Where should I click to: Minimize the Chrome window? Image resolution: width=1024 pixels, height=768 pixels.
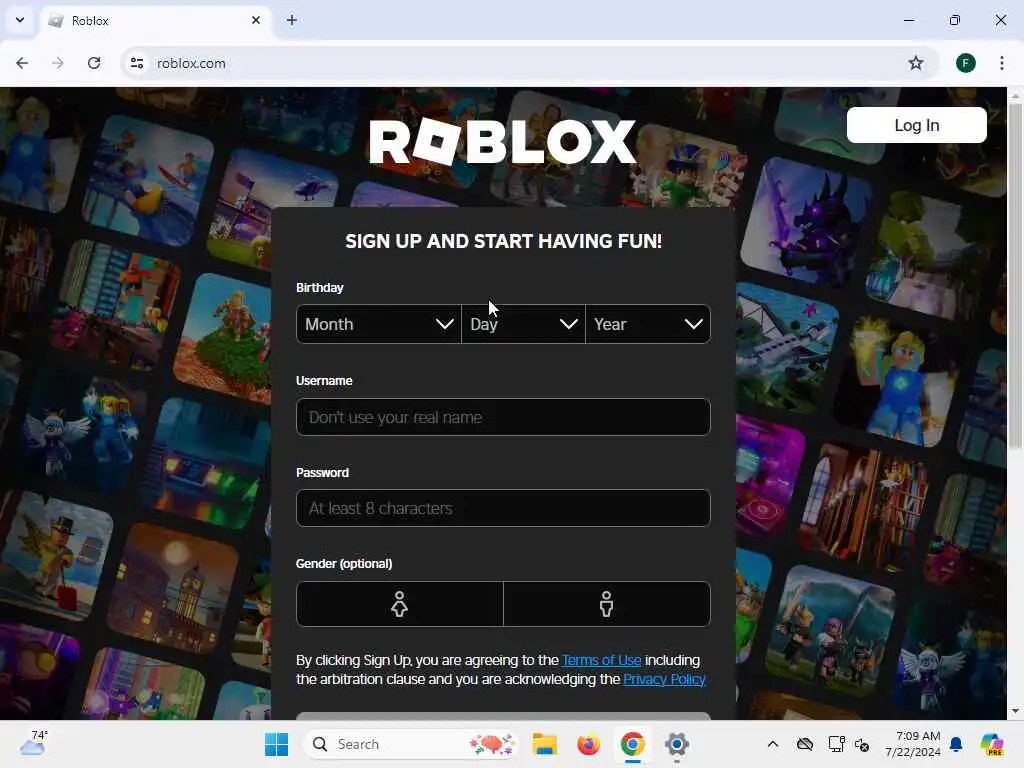(908, 20)
